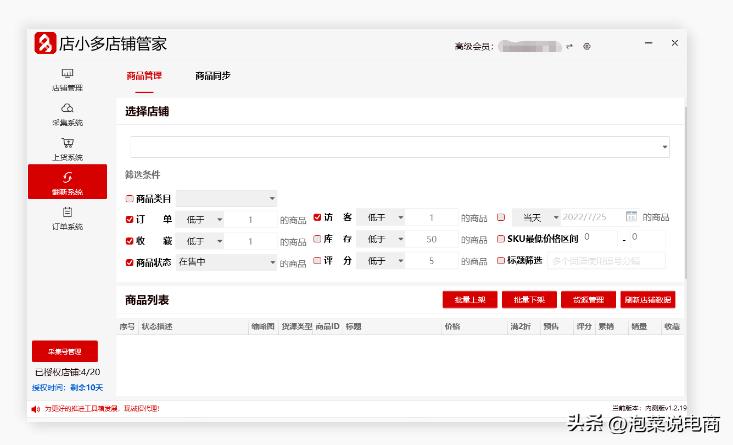The image size is (733, 445).
Task: Click the speaker announcement icon in status bar
Action: pyautogui.click(x=36, y=409)
